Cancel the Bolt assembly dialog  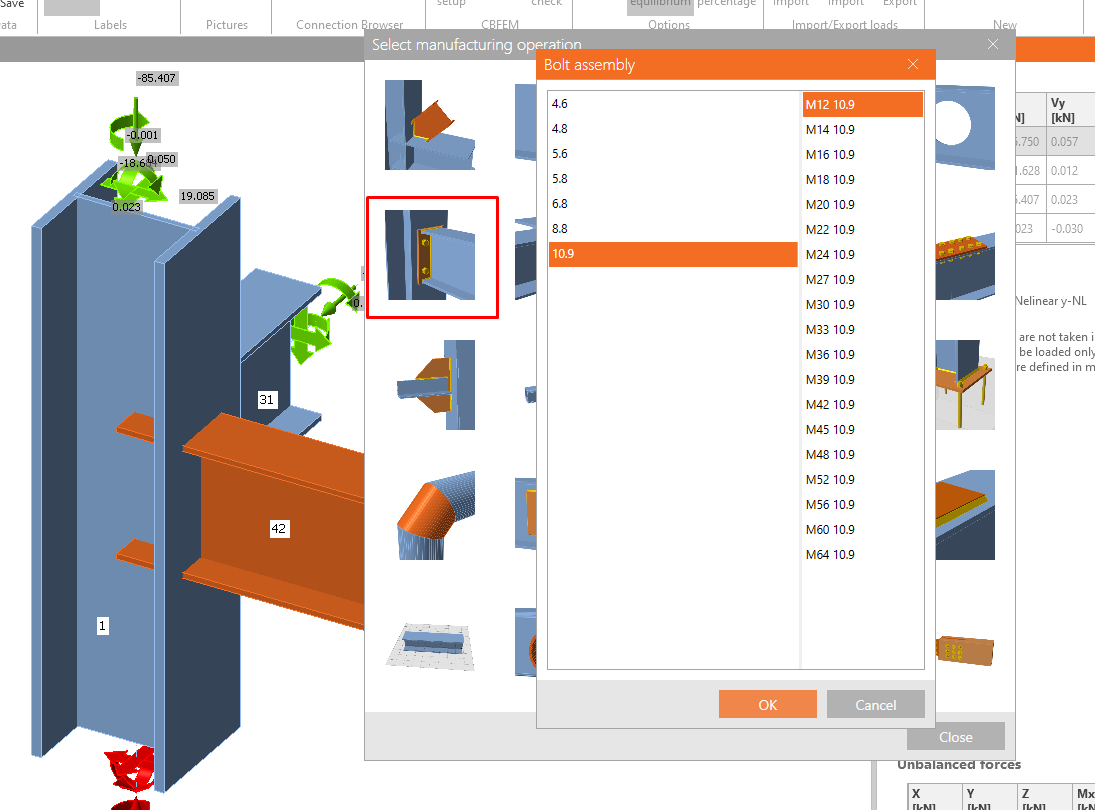point(875,703)
